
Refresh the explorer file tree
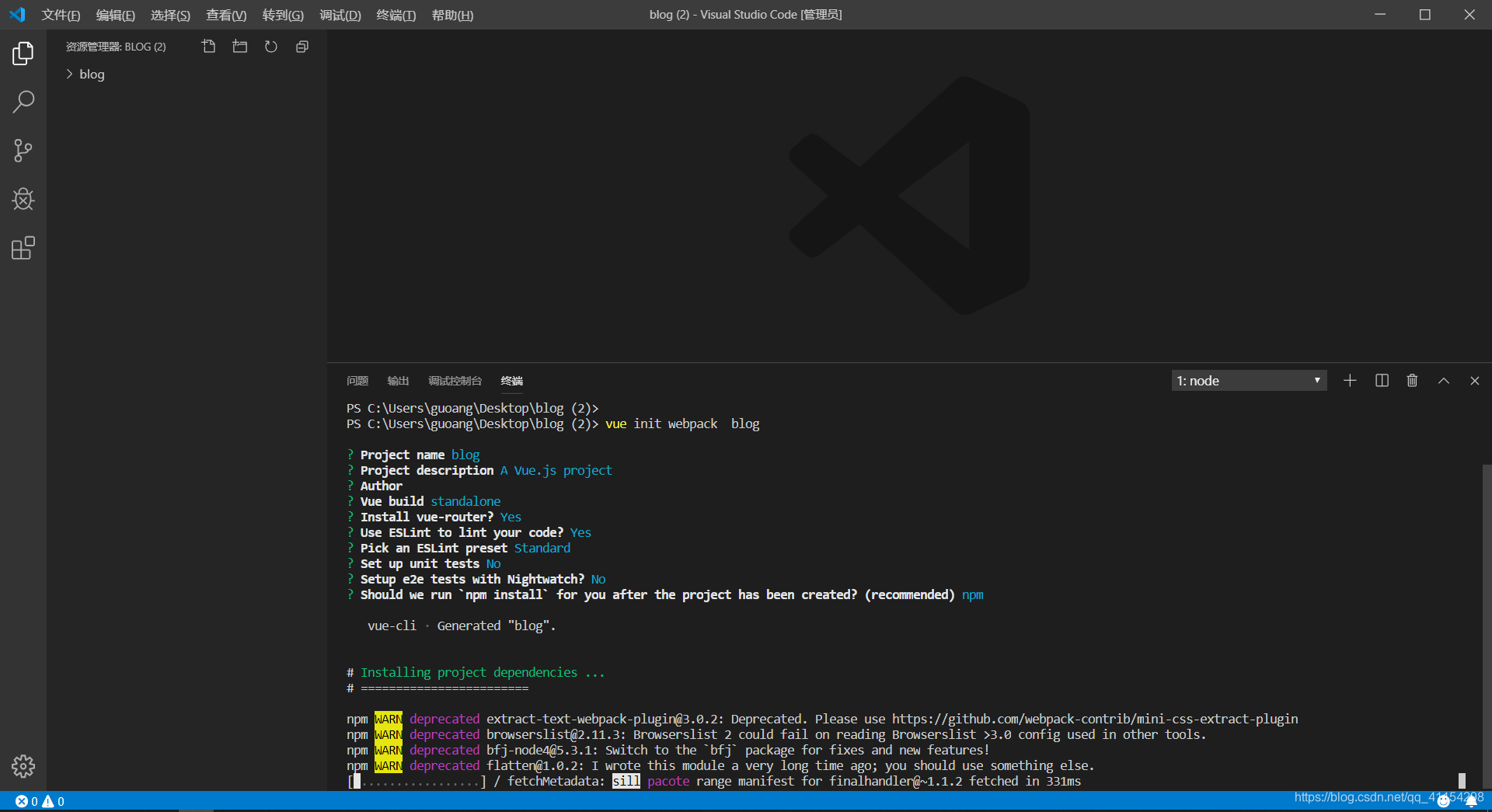271,47
